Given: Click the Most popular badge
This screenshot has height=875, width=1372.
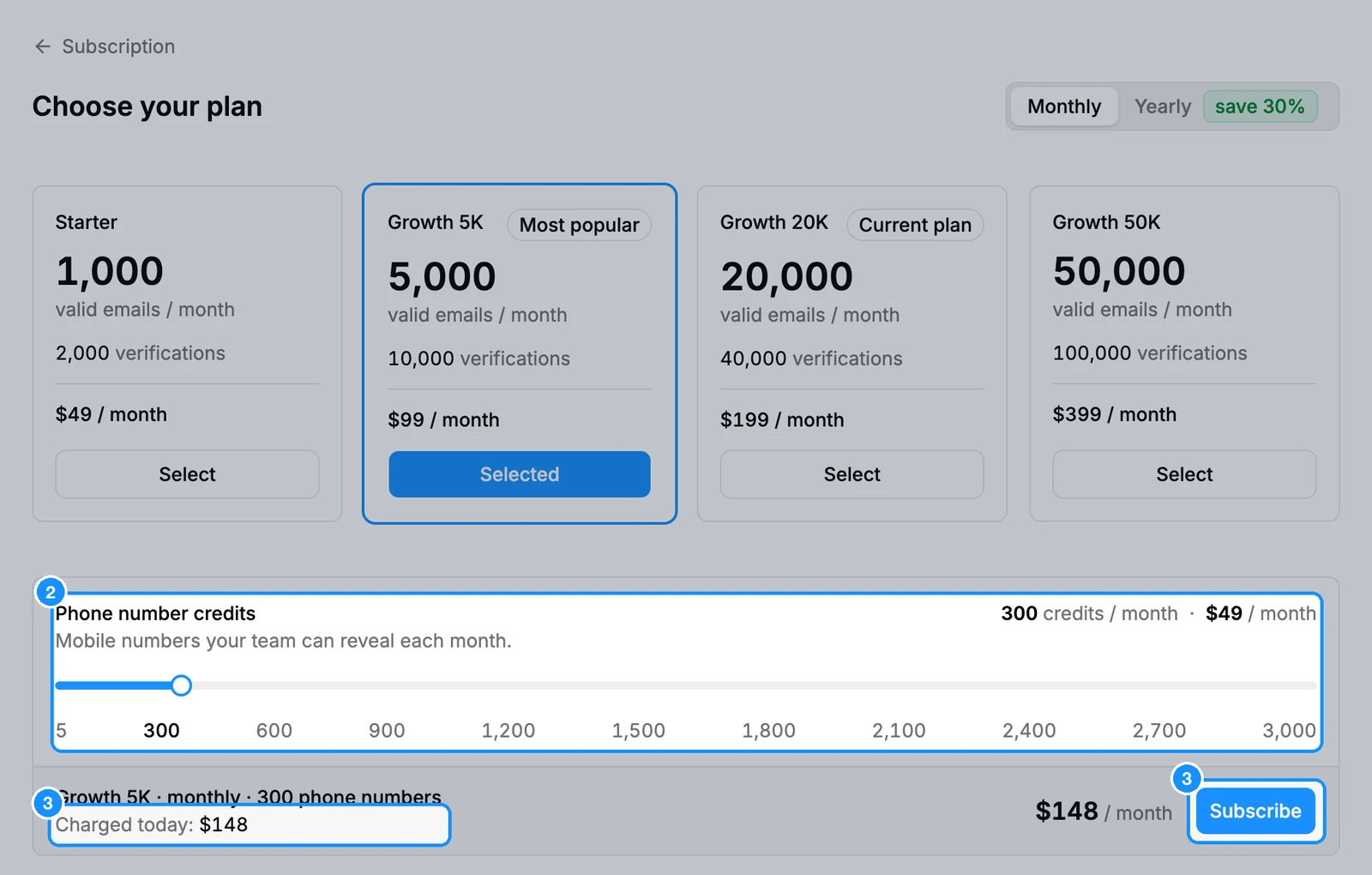Looking at the screenshot, I should point(580,225).
